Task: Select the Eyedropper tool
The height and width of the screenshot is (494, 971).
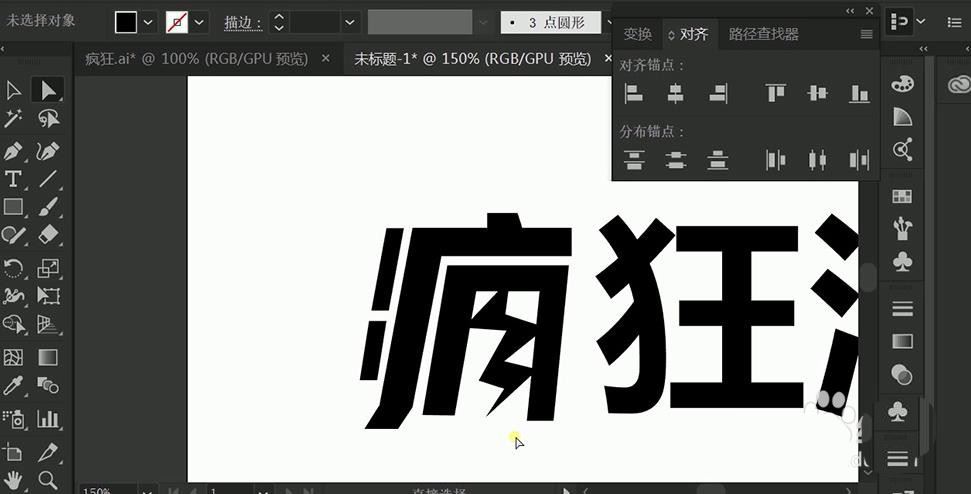Action: (13, 386)
